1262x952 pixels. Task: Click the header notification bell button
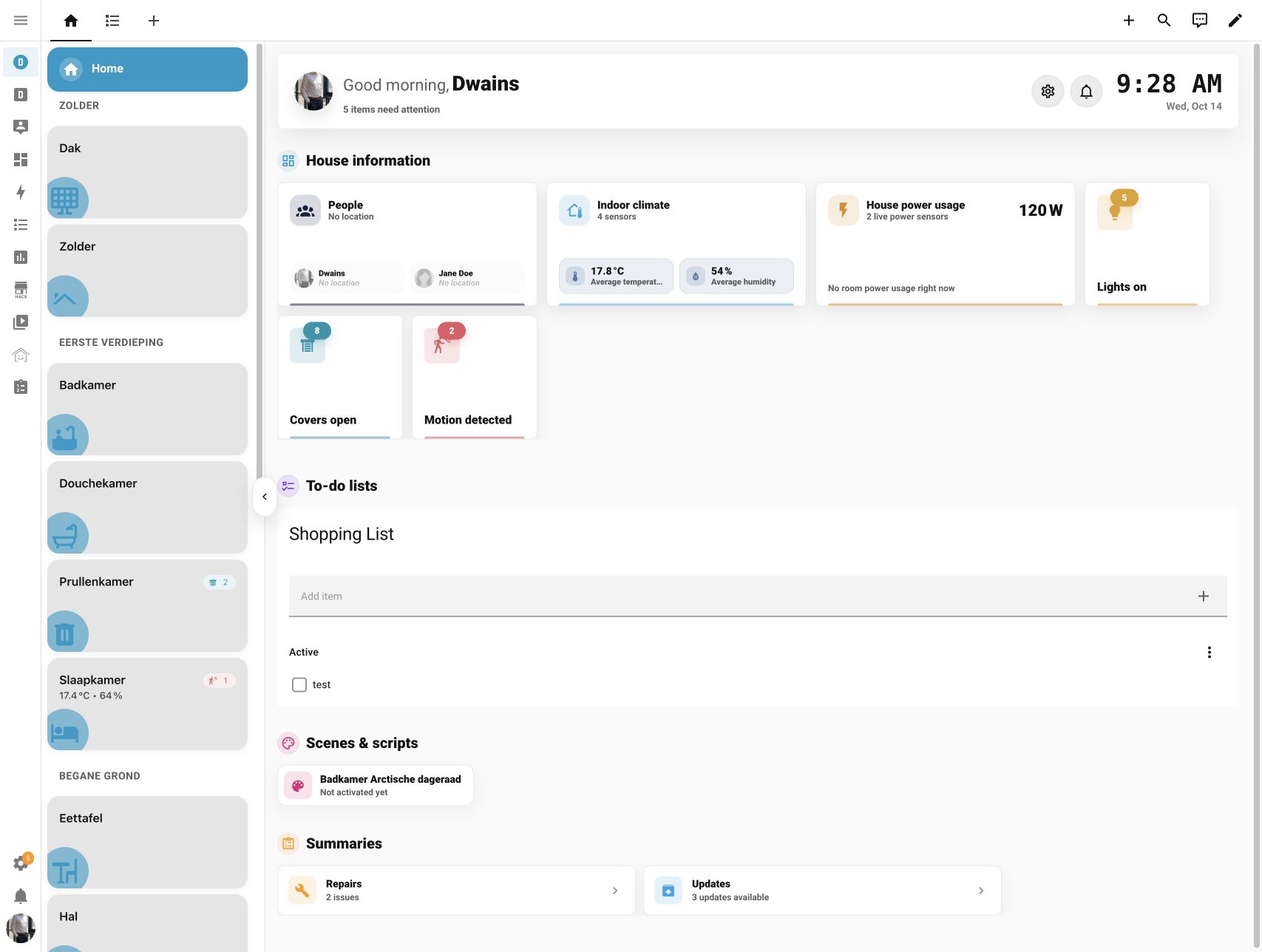tap(1086, 92)
